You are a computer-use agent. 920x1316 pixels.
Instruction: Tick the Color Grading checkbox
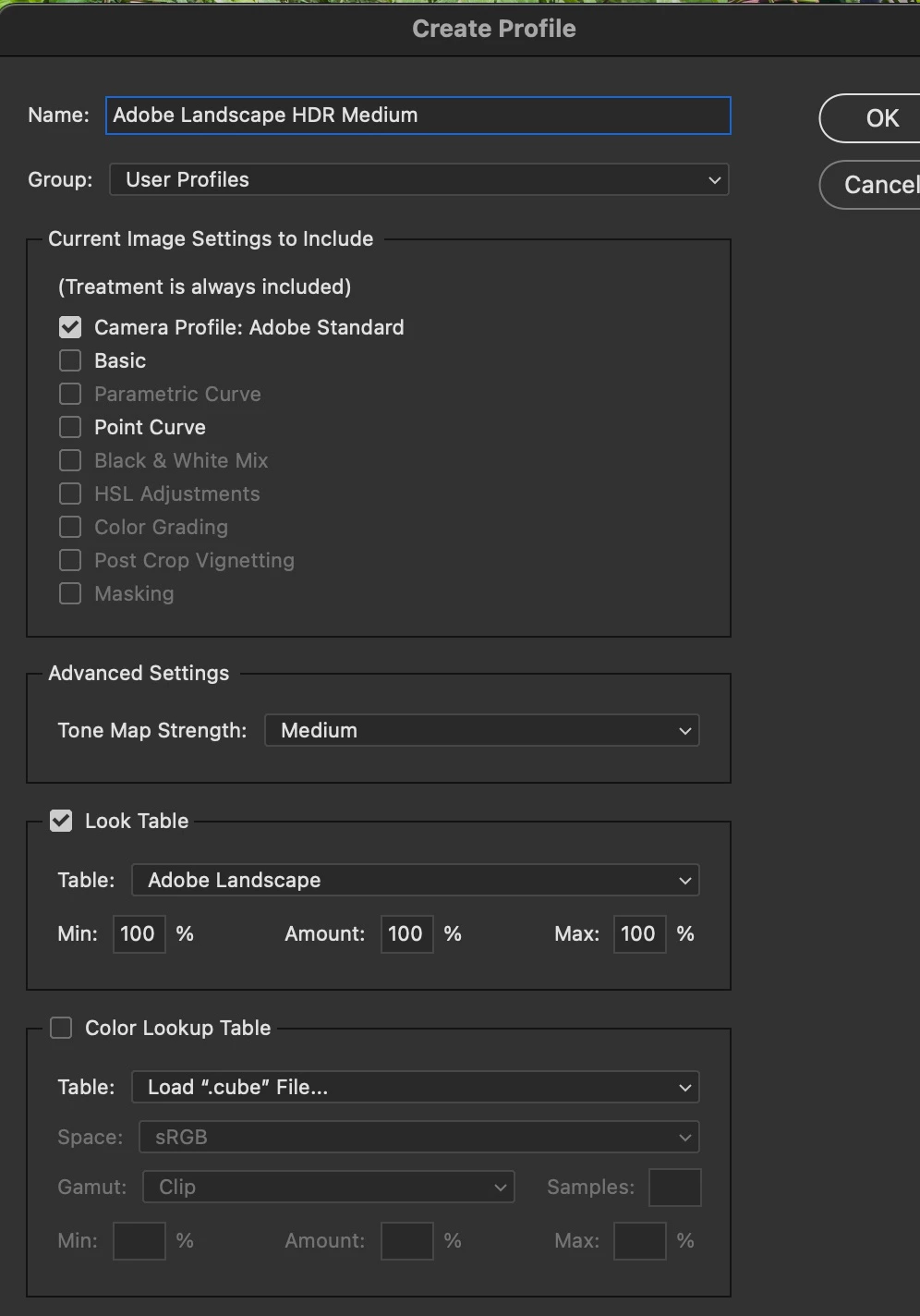click(x=70, y=527)
